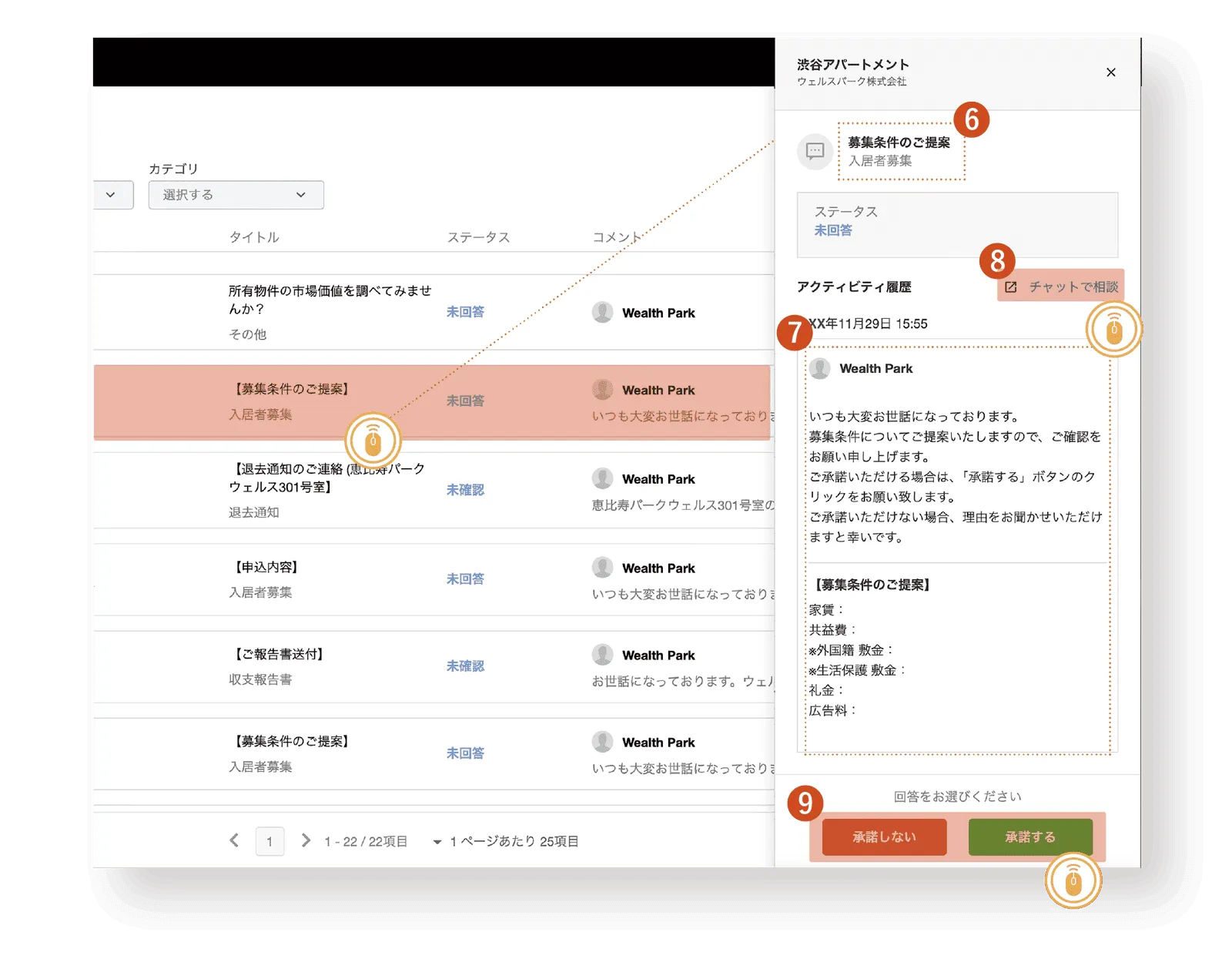The width and height of the screenshot is (1232, 959).
Task: Go to the previous page with the left arrow
Action: pyautogui.click(x=234, y=840)
